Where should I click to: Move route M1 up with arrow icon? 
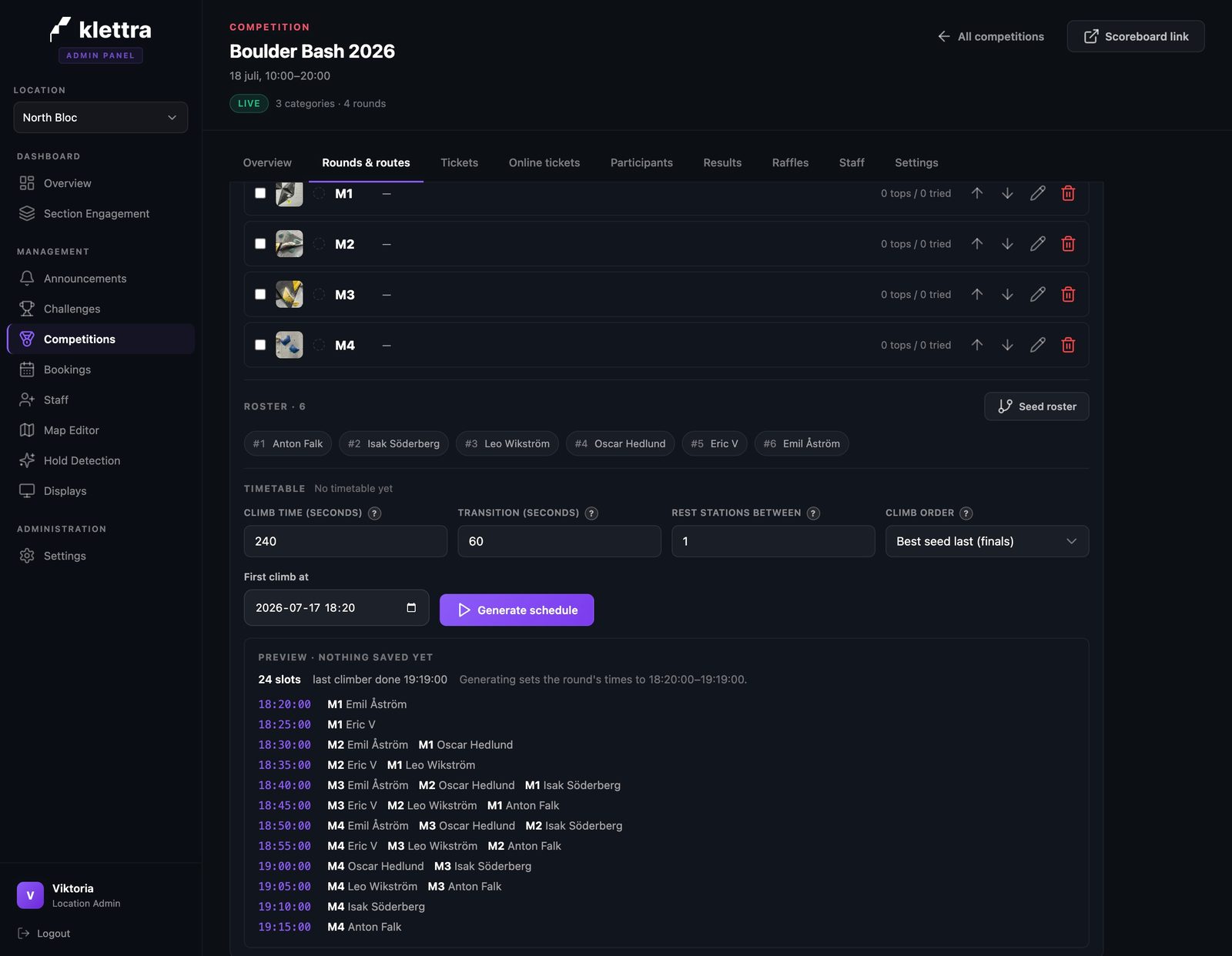point(976,193)
